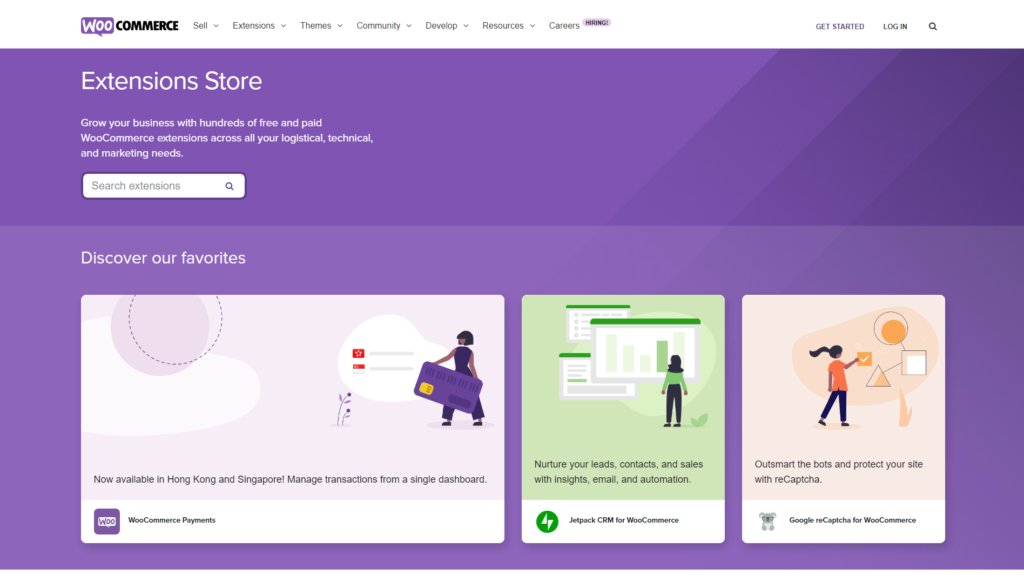Viewport: 1024px width, 582px height.
Task: Open the Extensions menu
Action: 253,26
